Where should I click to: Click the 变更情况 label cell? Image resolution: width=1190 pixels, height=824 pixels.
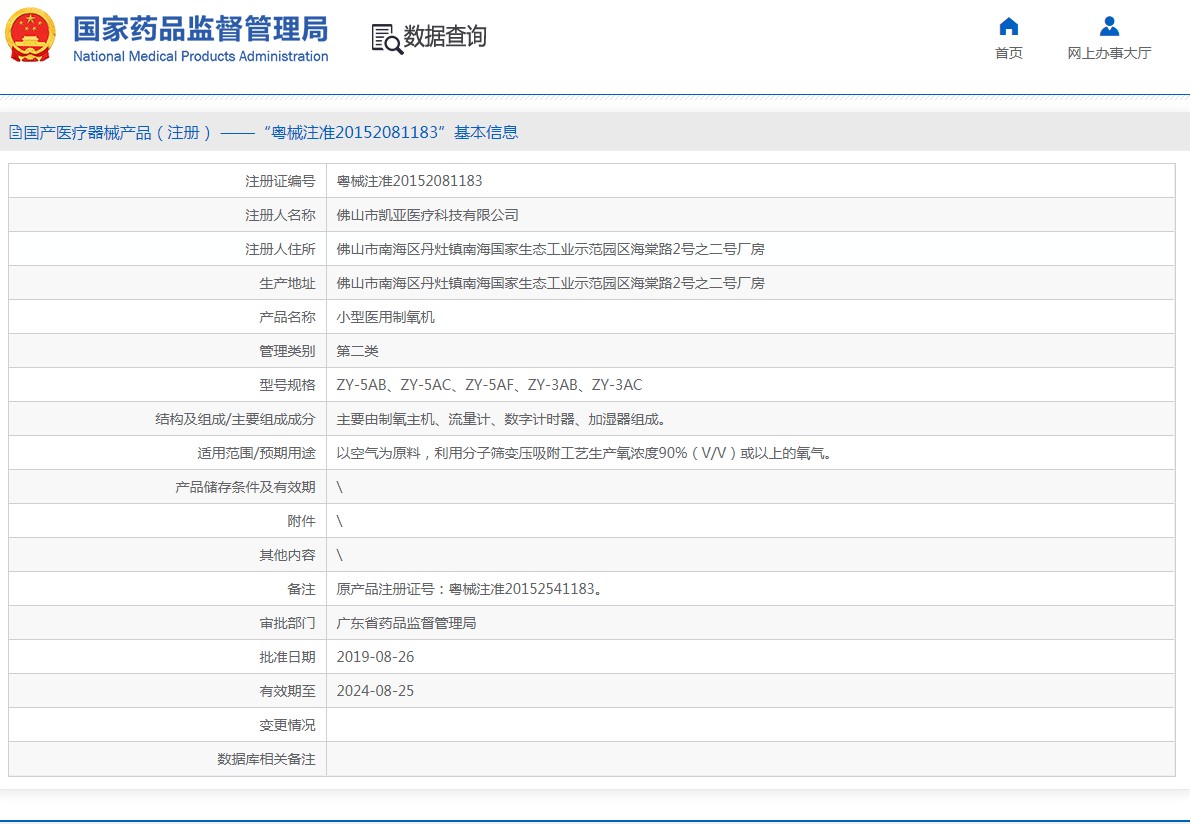pos(167,725)
